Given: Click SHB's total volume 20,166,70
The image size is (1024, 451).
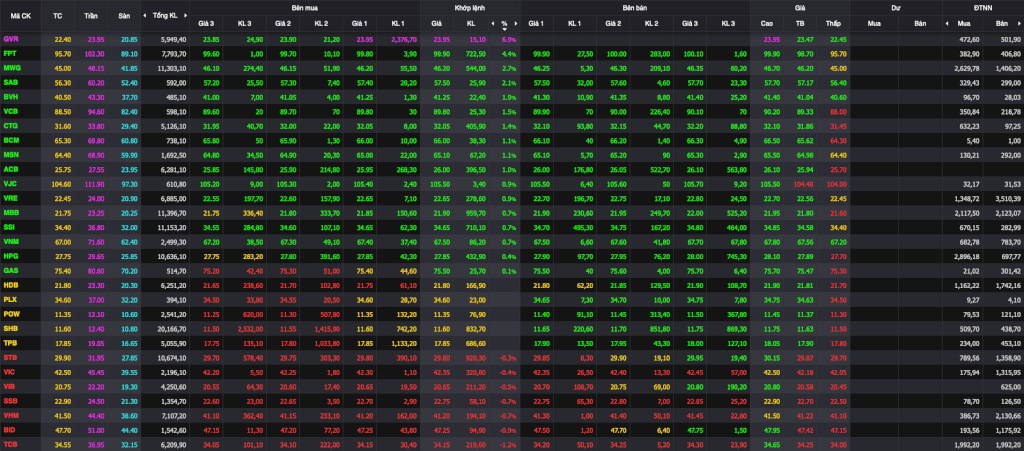Looking at the screenshot, I should [173, 327].
